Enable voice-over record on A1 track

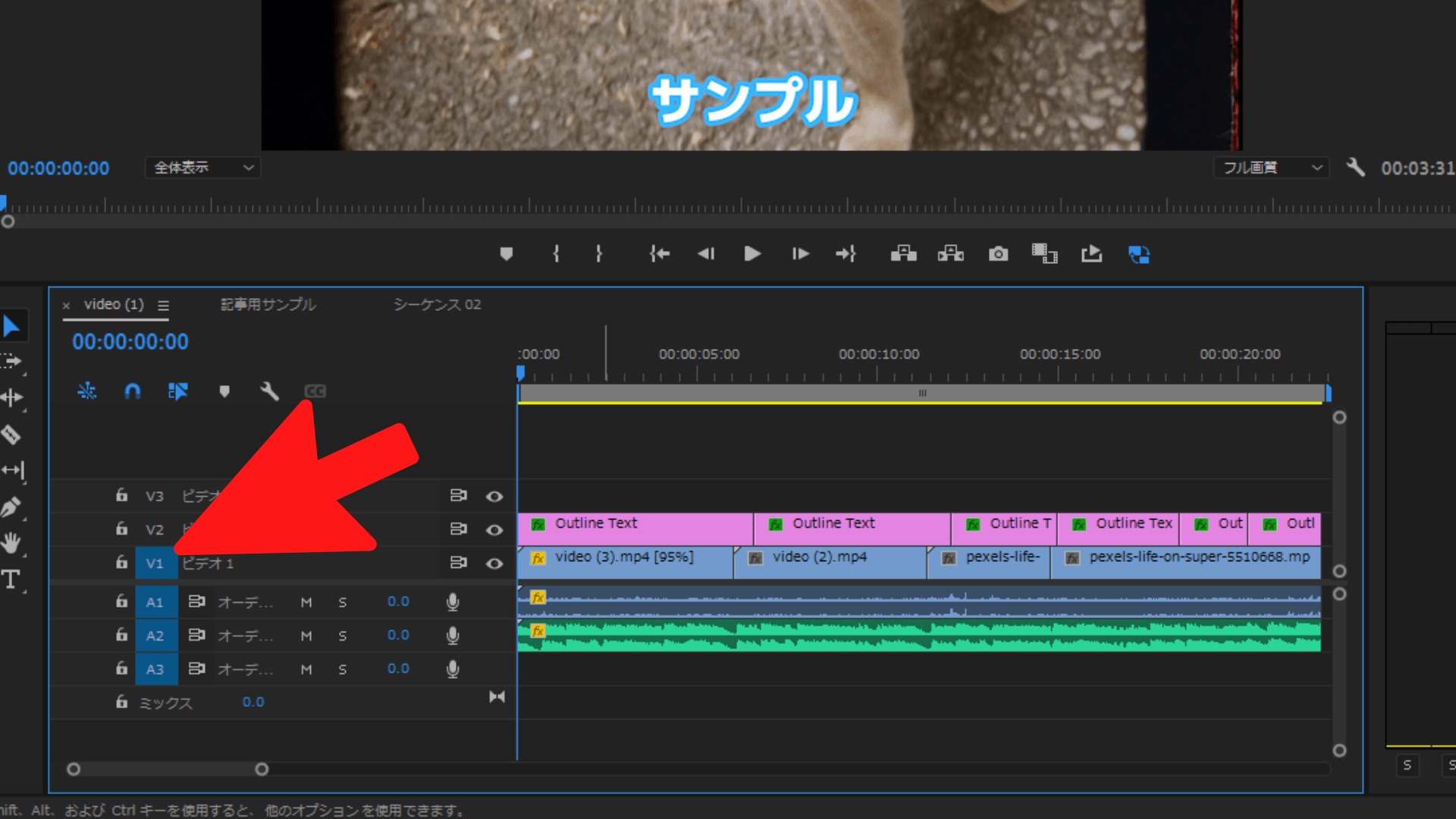click(x=453, y=602)
